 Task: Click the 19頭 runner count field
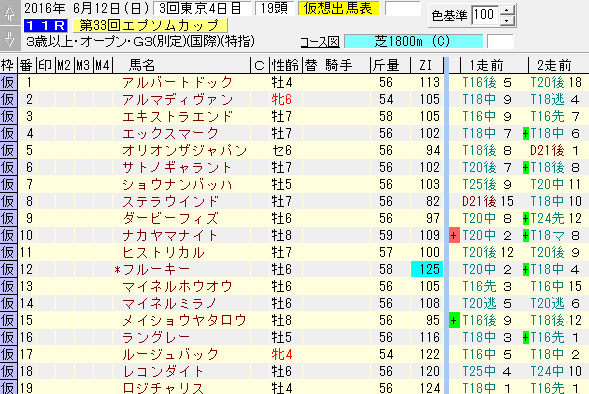274,8
